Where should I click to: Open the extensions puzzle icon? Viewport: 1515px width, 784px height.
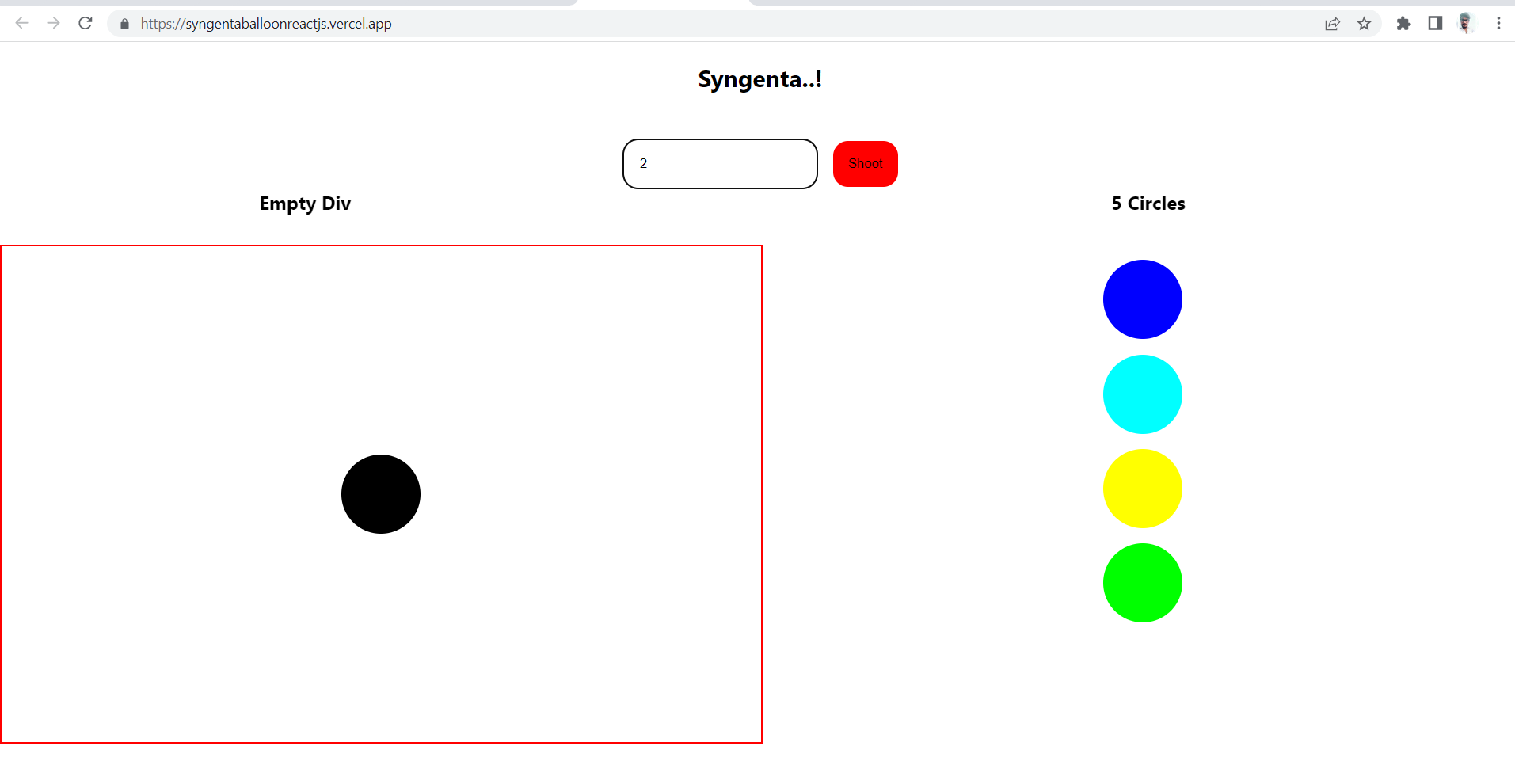coord(1403,24)
